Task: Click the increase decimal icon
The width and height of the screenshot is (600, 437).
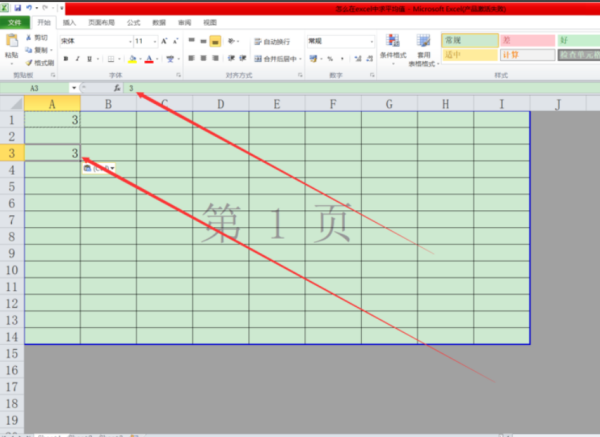Action: pyautogui.click(x=358, y=59)
